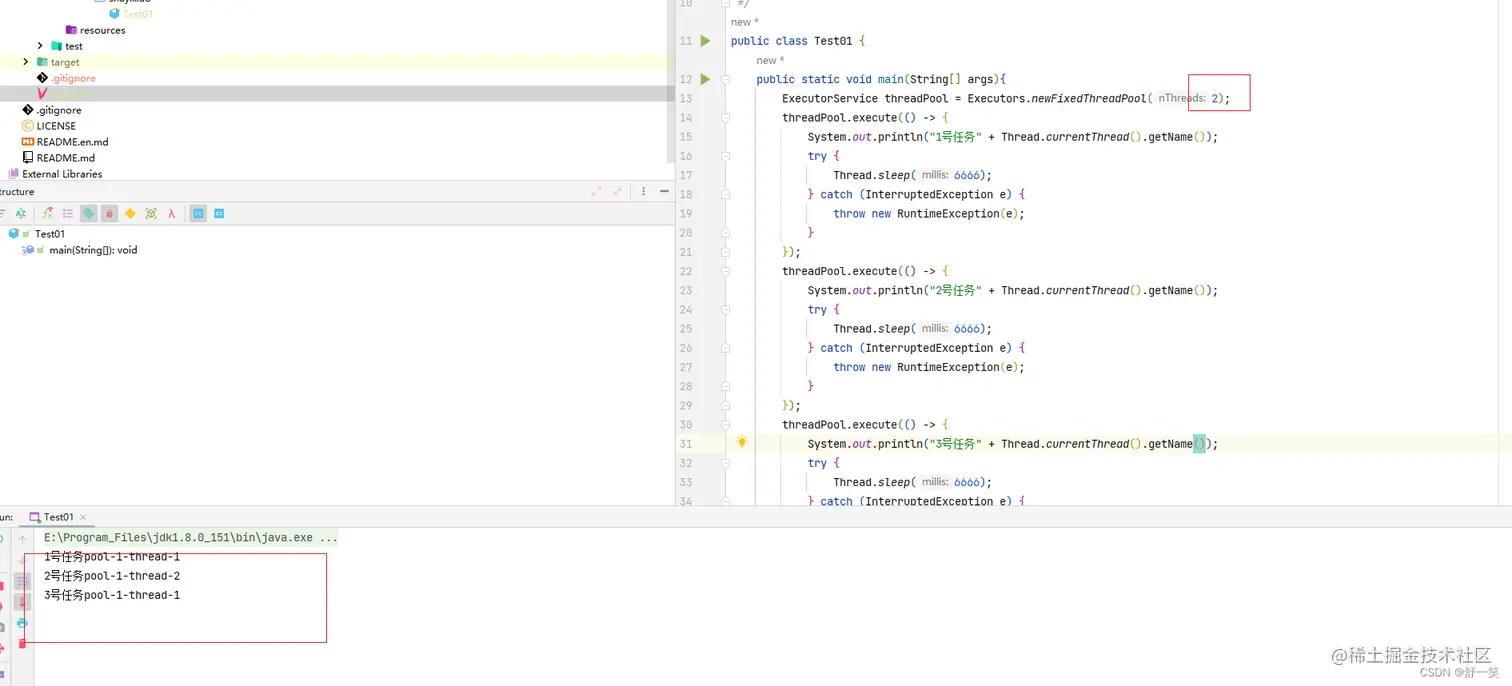The width and height of the screenshot is (1512, 686).
Task: Click 'new *' hint above class declaration
Action: (745, 22)
